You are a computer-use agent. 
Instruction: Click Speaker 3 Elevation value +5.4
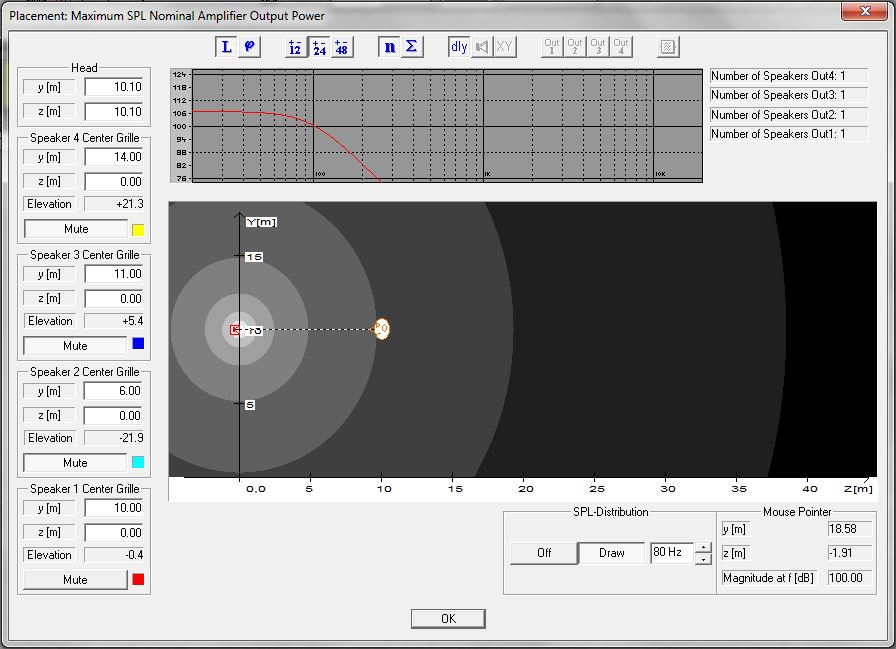click(114, 321)
